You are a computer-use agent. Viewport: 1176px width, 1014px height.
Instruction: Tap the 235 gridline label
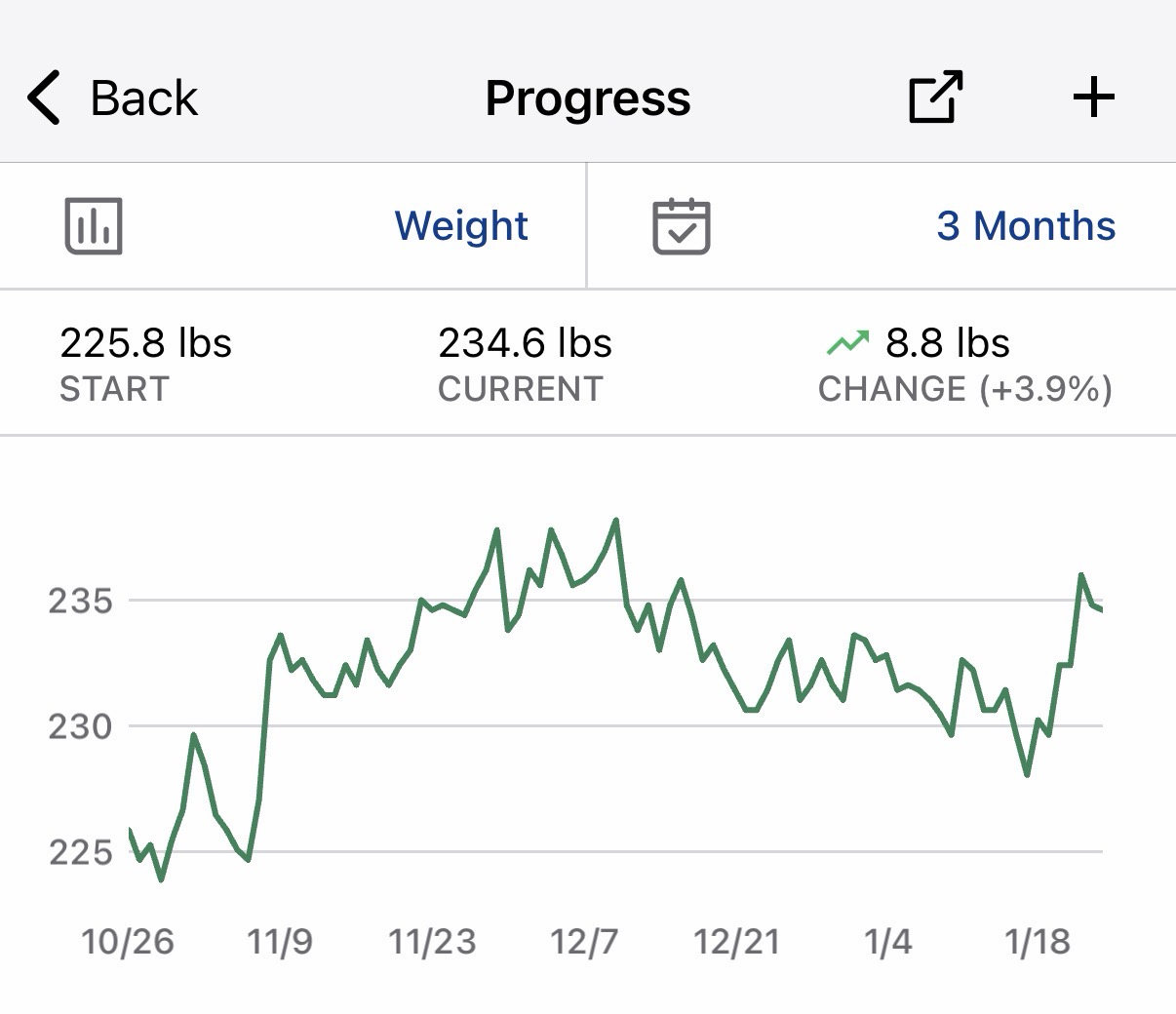pyautogui.click(x=81, y=601)
